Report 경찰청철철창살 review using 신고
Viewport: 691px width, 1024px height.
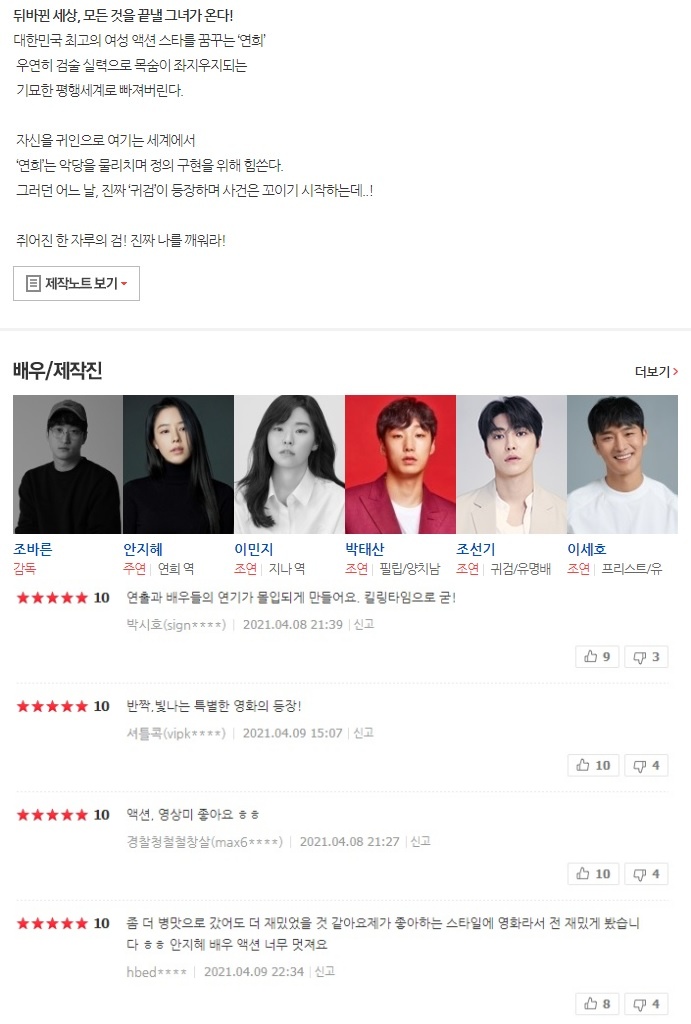pyautogui.click(x=421, y=841)
